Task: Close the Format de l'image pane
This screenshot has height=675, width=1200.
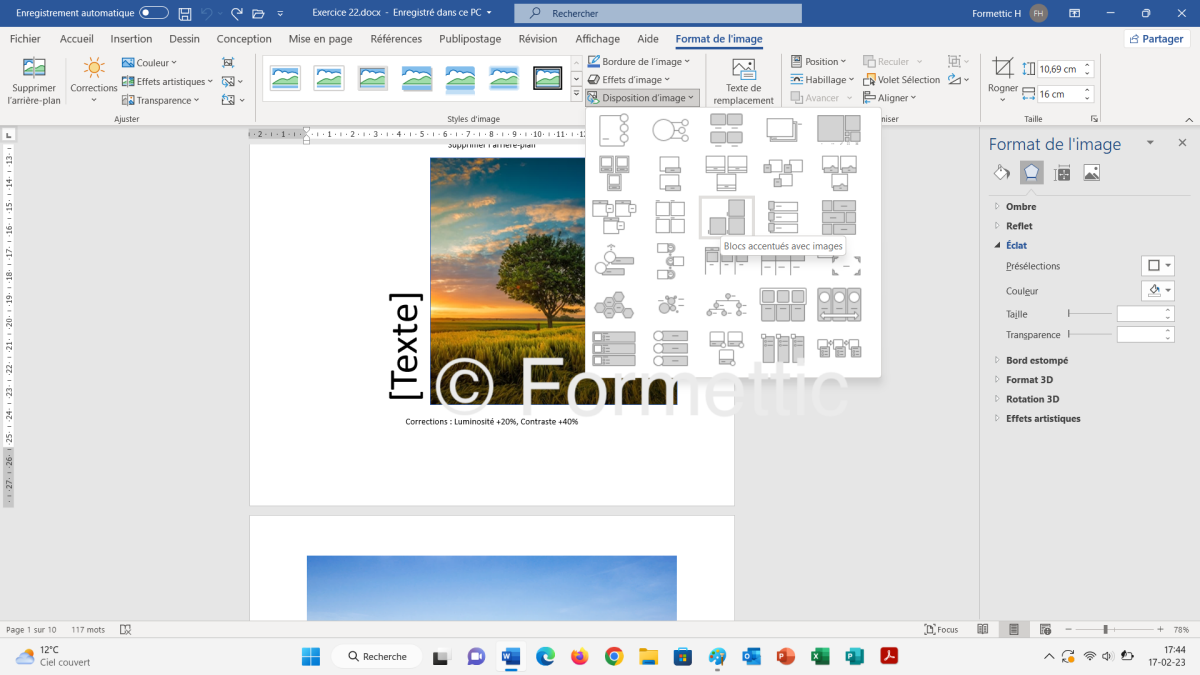Action: click(1182, 143)
